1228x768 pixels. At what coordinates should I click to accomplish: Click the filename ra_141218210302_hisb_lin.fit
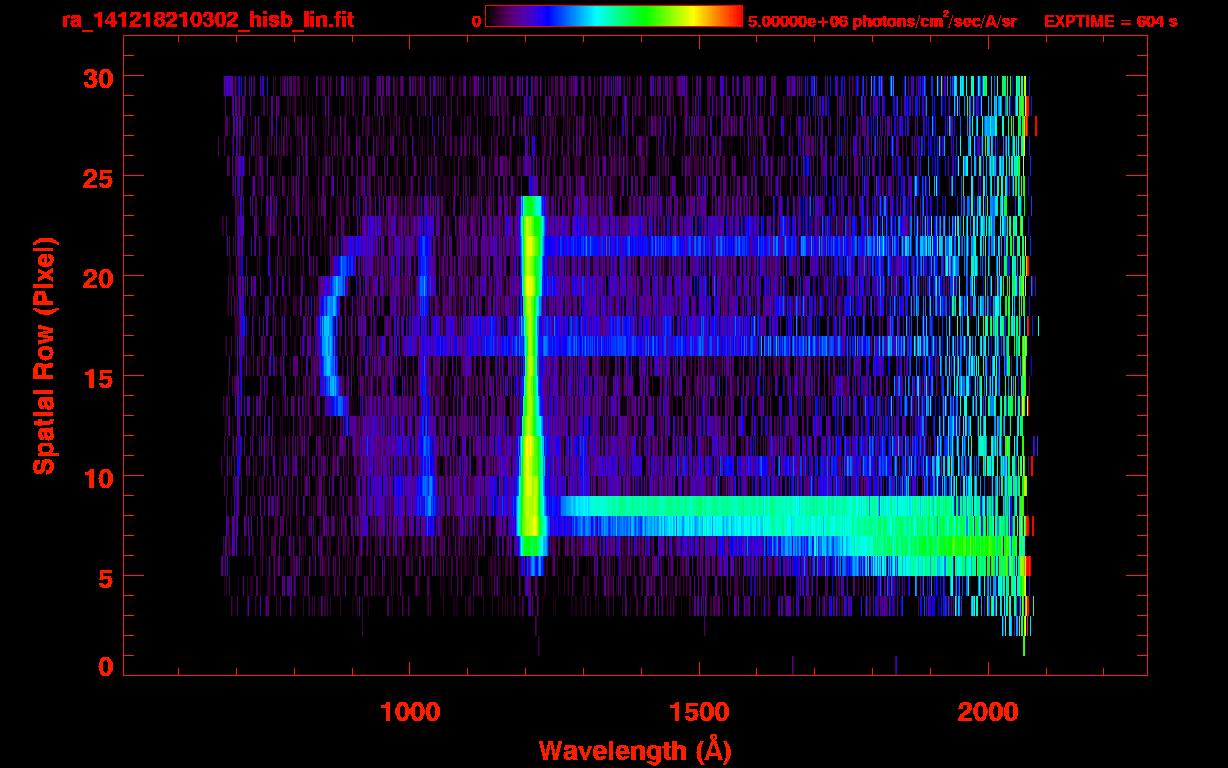click(x=207, y=19)
